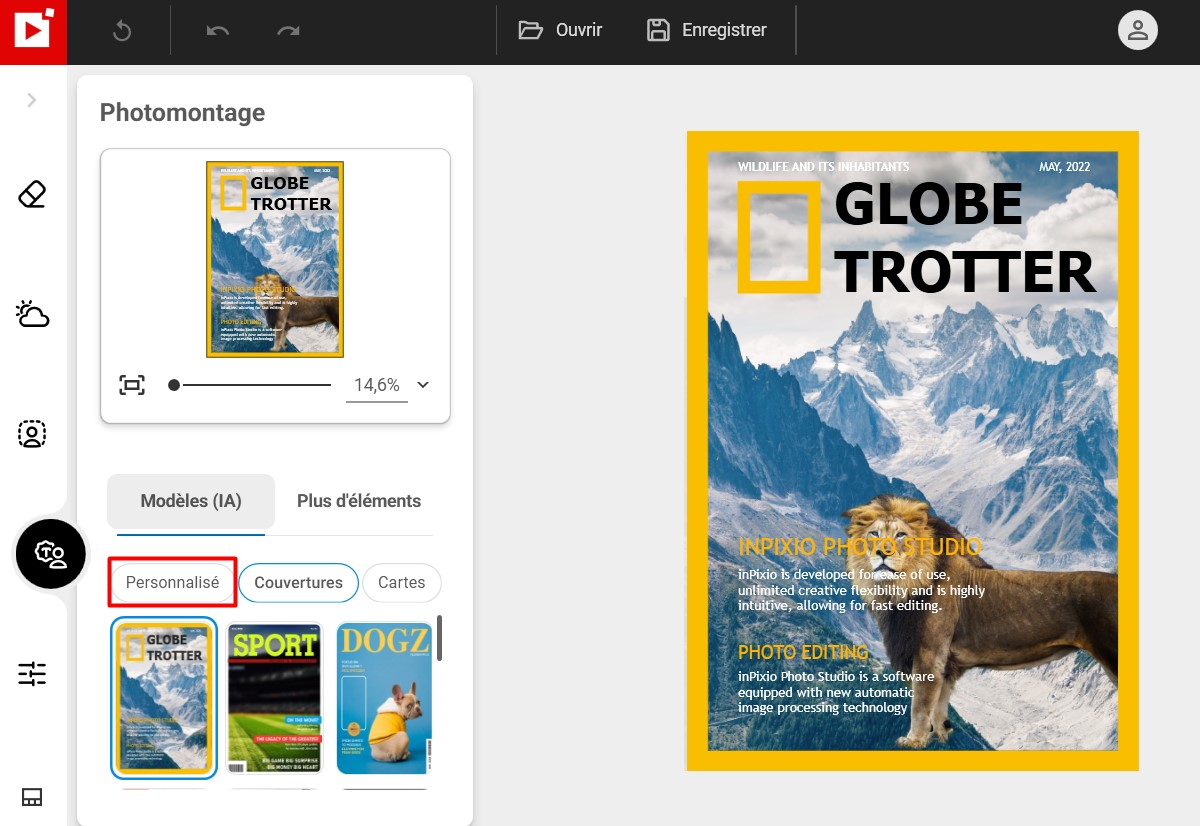
Task: Save the project with Enregistrer
Action: click(706, 30)
